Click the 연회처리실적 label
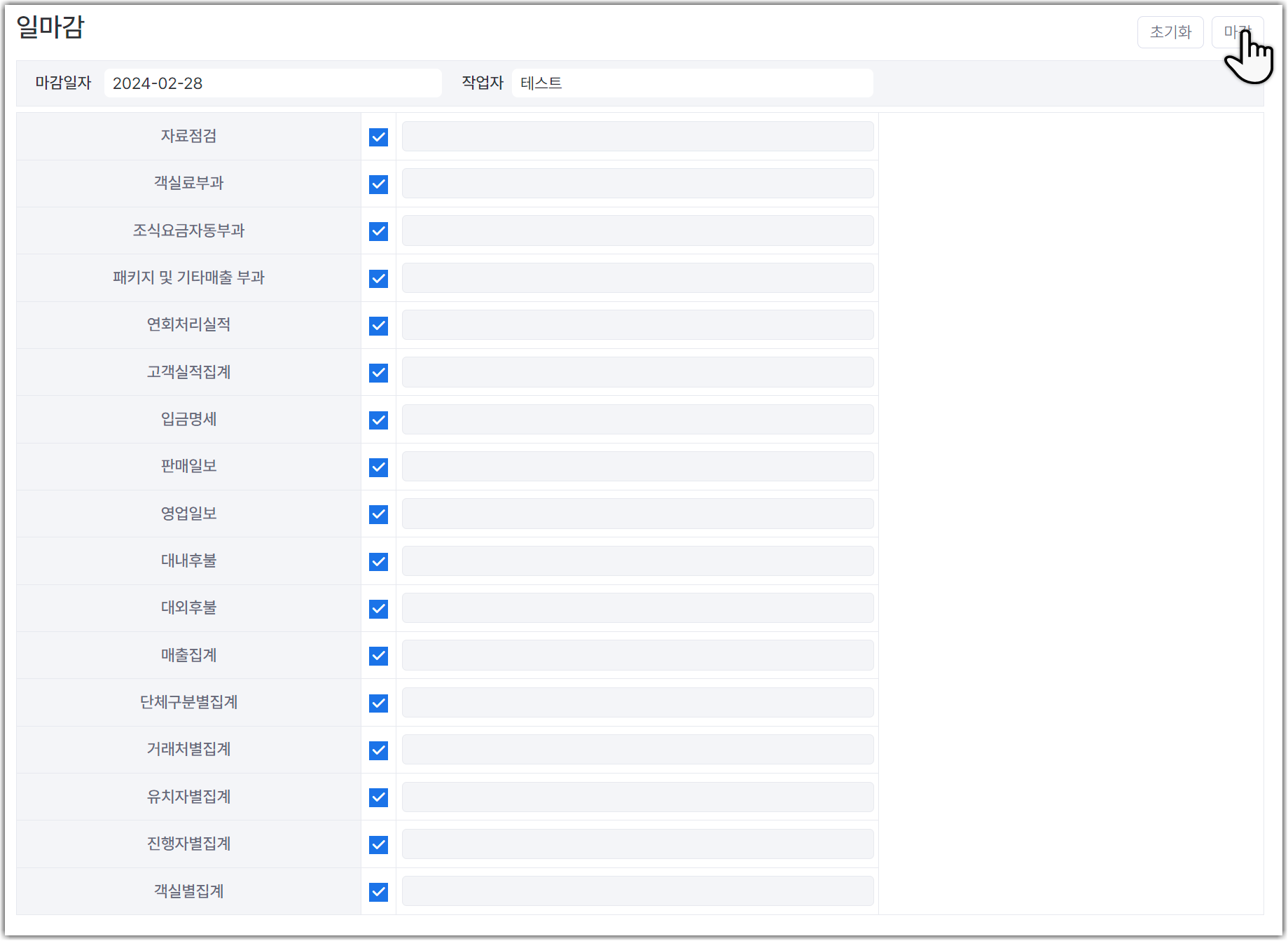1288x941 pixels. pyautogui.click(x=189, y=324)
